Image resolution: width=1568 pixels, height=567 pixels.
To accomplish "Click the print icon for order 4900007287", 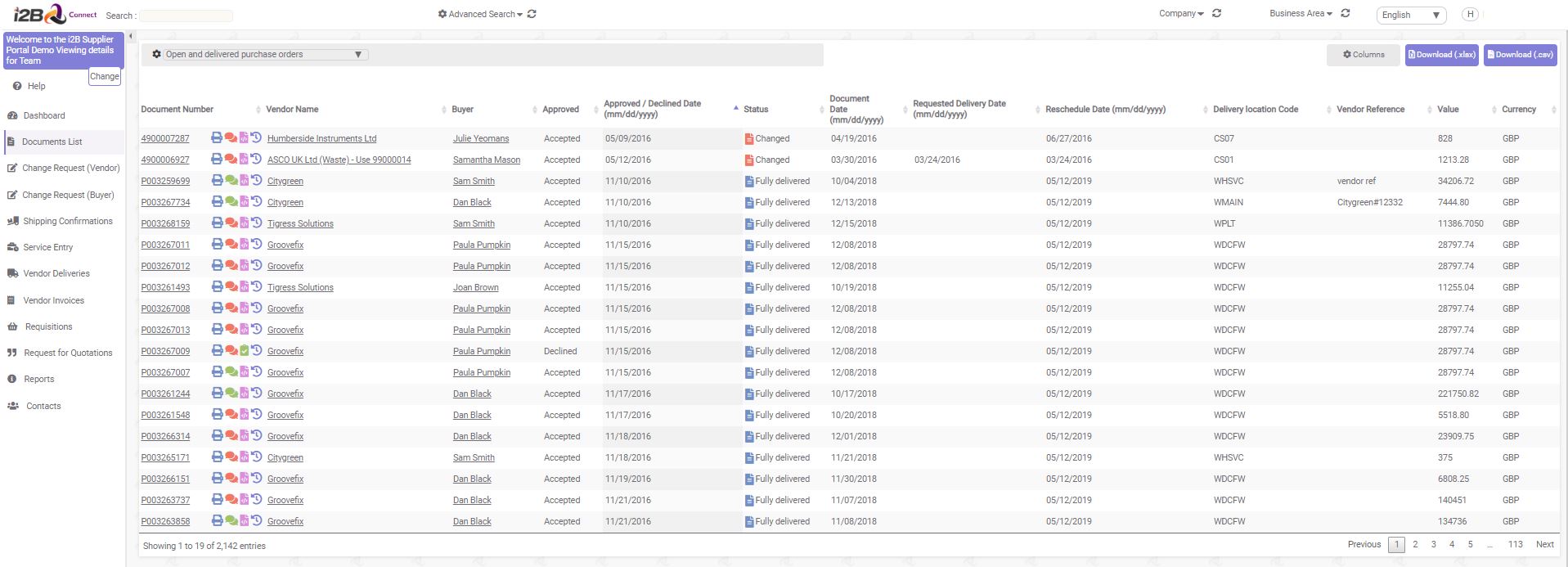I will pyautogui.click(x=217, y=137).
